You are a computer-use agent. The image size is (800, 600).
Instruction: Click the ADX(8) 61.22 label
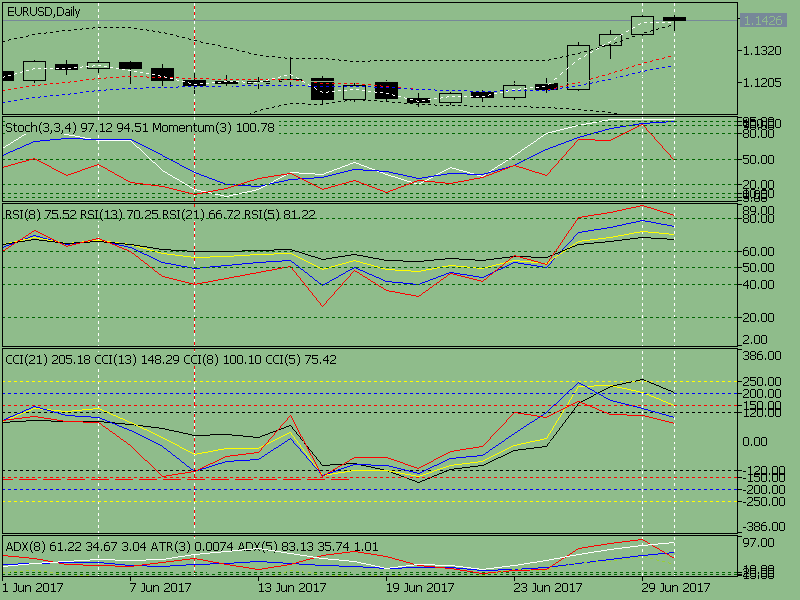pos(41,547)
